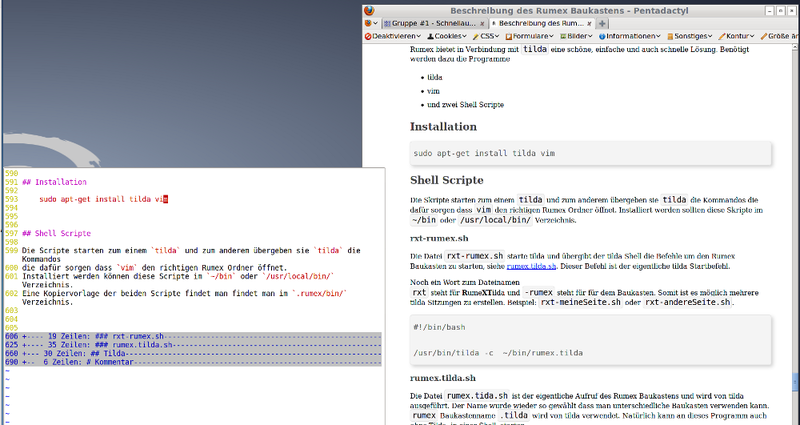Open the Kontur toolbar menu
Viewport: 800px width, 425px height.
[x=736, y=36]
